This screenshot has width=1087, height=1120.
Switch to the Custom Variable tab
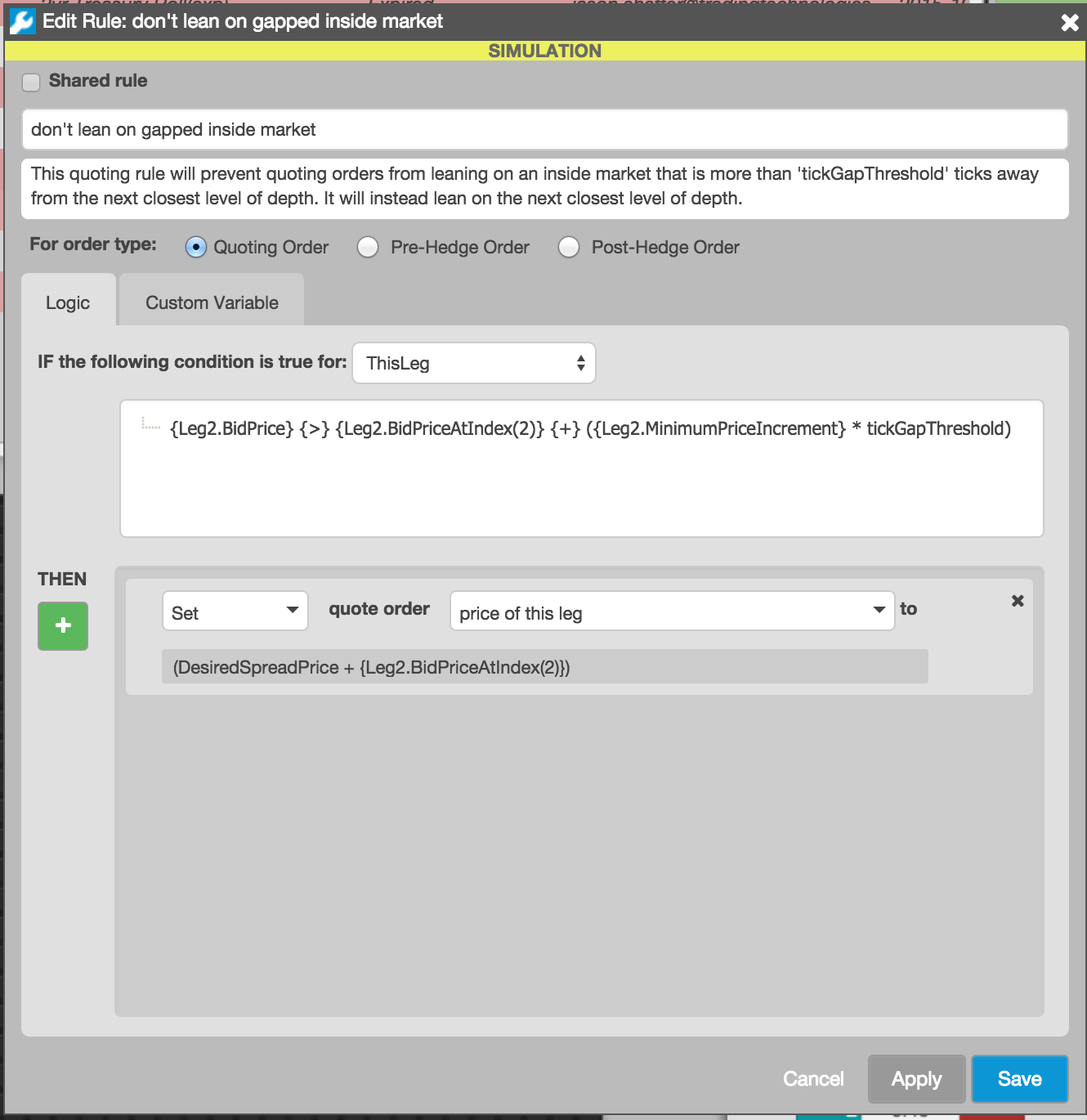[212, 302]
